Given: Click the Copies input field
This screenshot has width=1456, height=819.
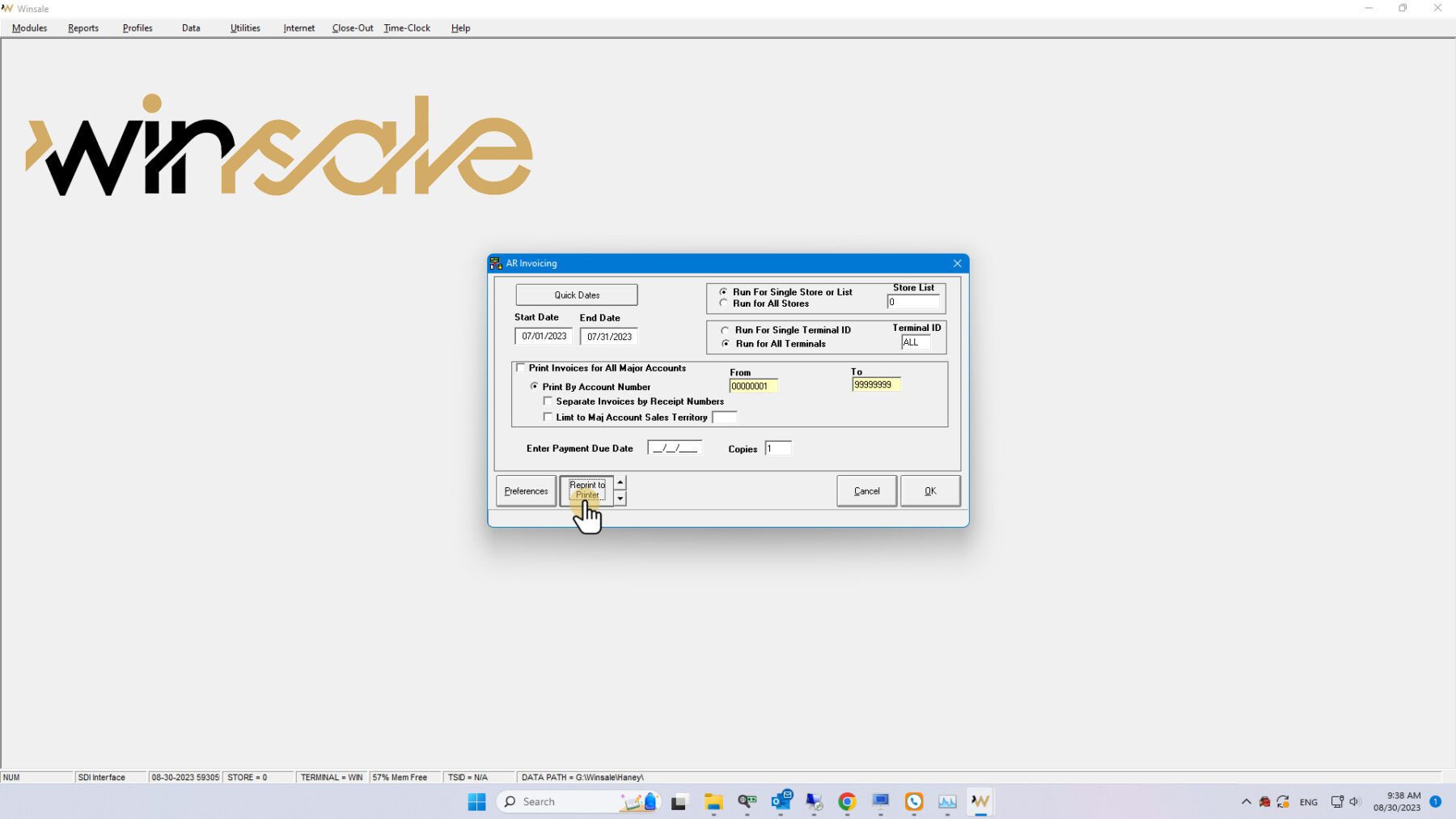Looking at the screenshot, I should point(777,448).
